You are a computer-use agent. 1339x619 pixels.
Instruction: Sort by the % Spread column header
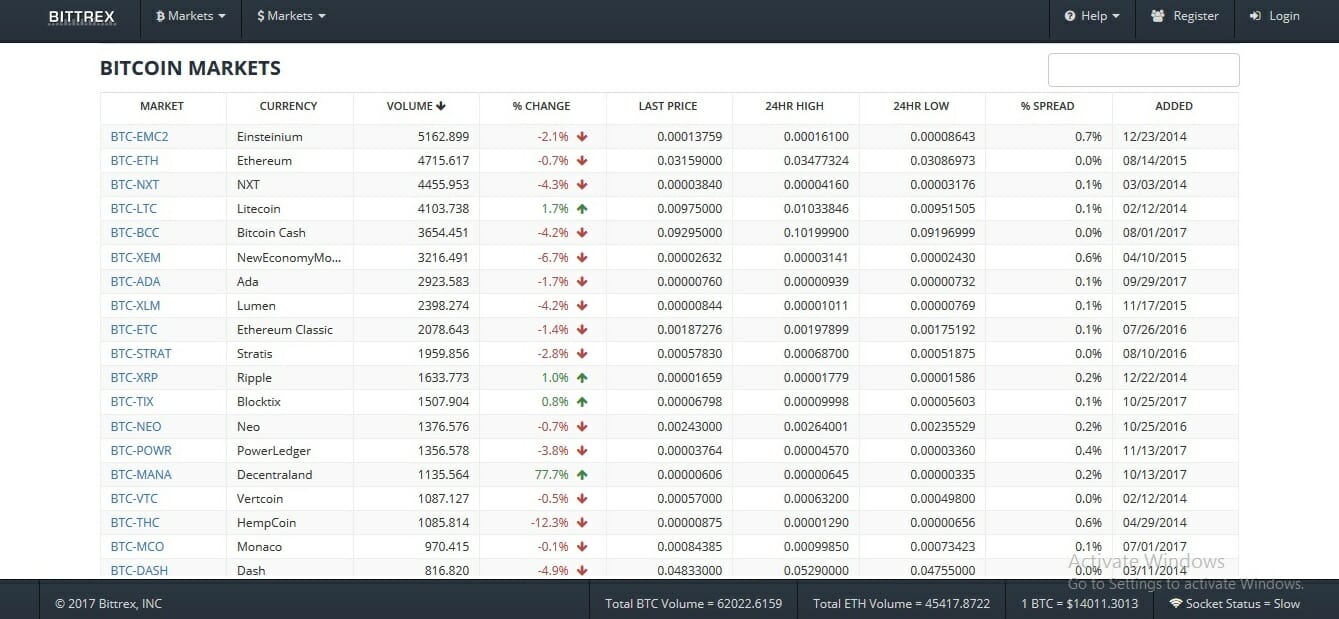point(1048,106)
